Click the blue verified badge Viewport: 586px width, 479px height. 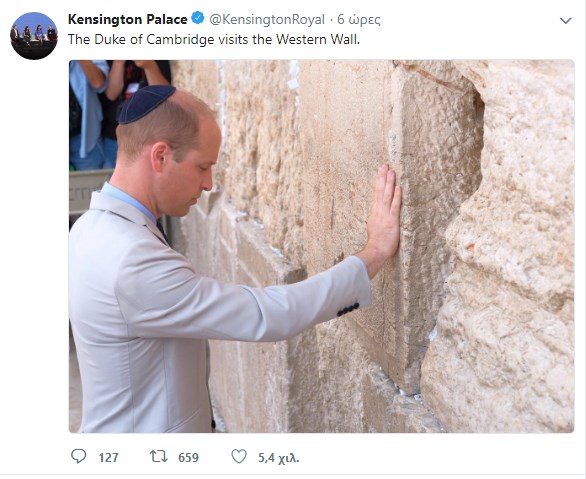(198, 18)
